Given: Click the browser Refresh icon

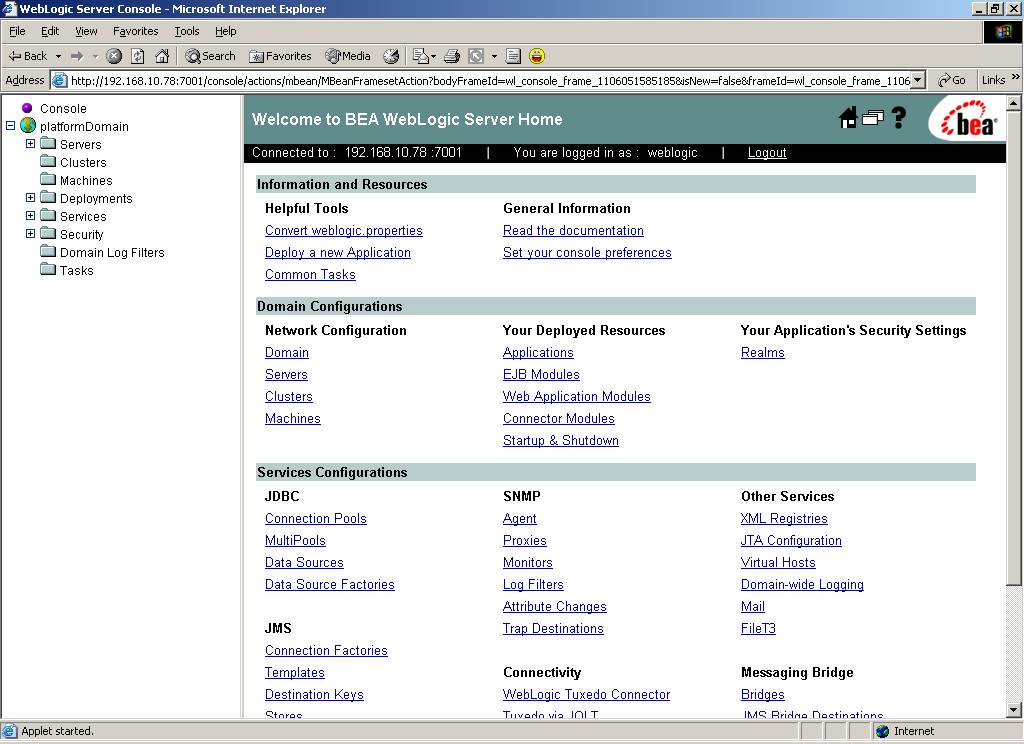Looking at the screenshot, I should [x=138, y=56].
